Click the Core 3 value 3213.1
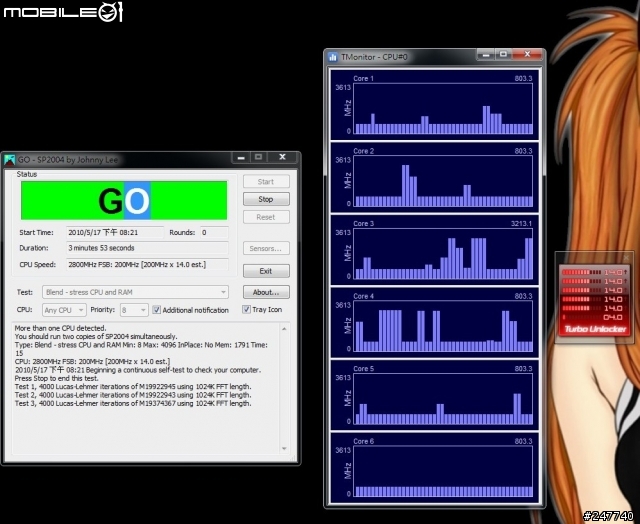The height and width of the screenshot is (524, 640). coord(521,224)
